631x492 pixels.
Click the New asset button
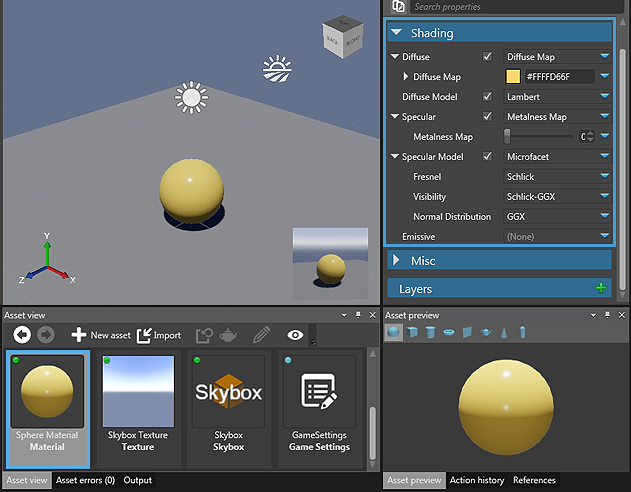101,335
